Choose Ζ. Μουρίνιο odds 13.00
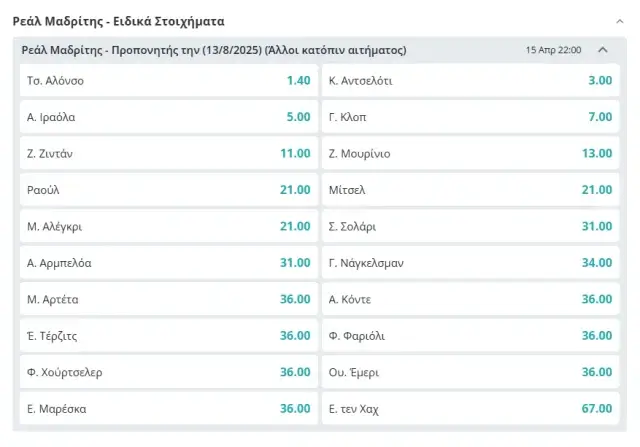Viewport: 640px width, 447px height. (x=470, y=153)
